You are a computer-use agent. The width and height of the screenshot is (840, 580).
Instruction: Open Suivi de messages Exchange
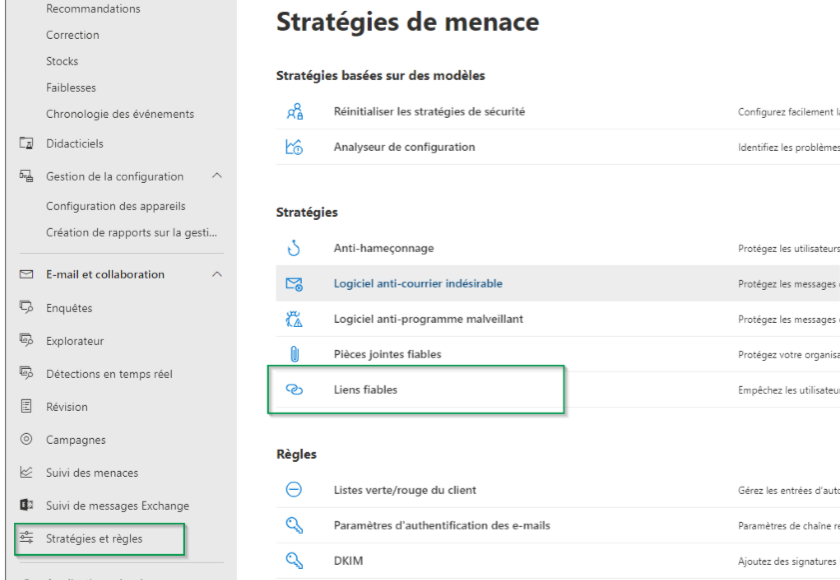pyautogui.click(x=117, y=506)
